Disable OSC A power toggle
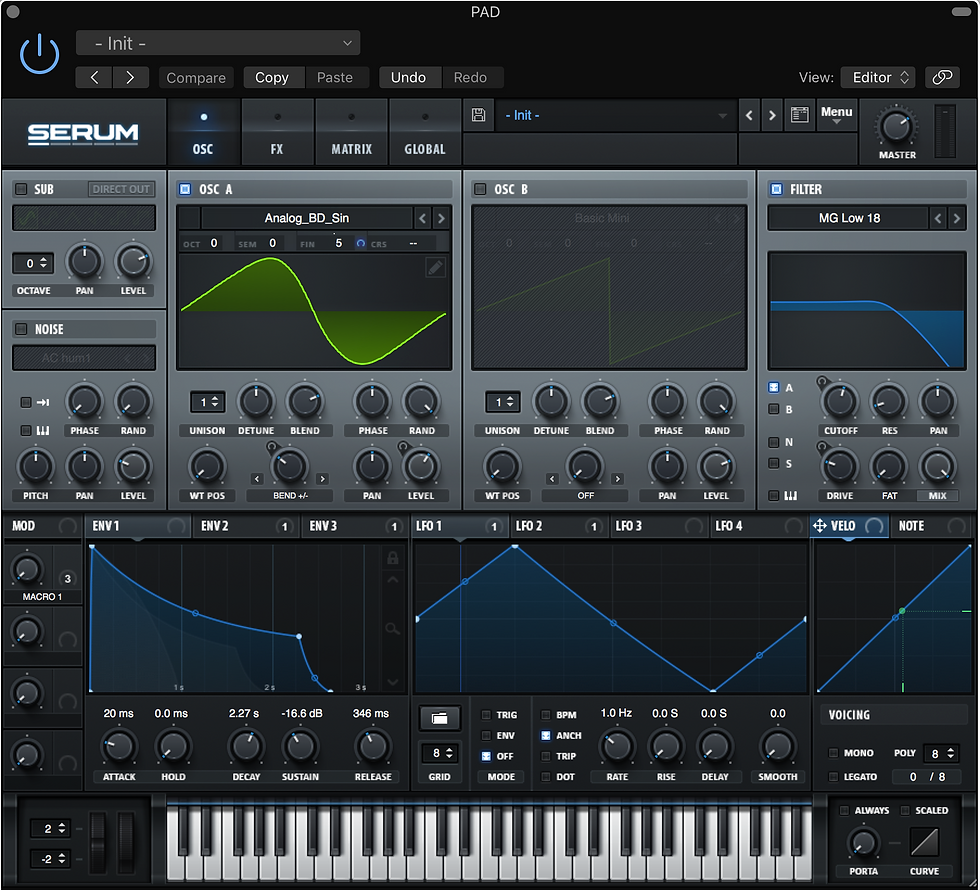 pos(185,189)
